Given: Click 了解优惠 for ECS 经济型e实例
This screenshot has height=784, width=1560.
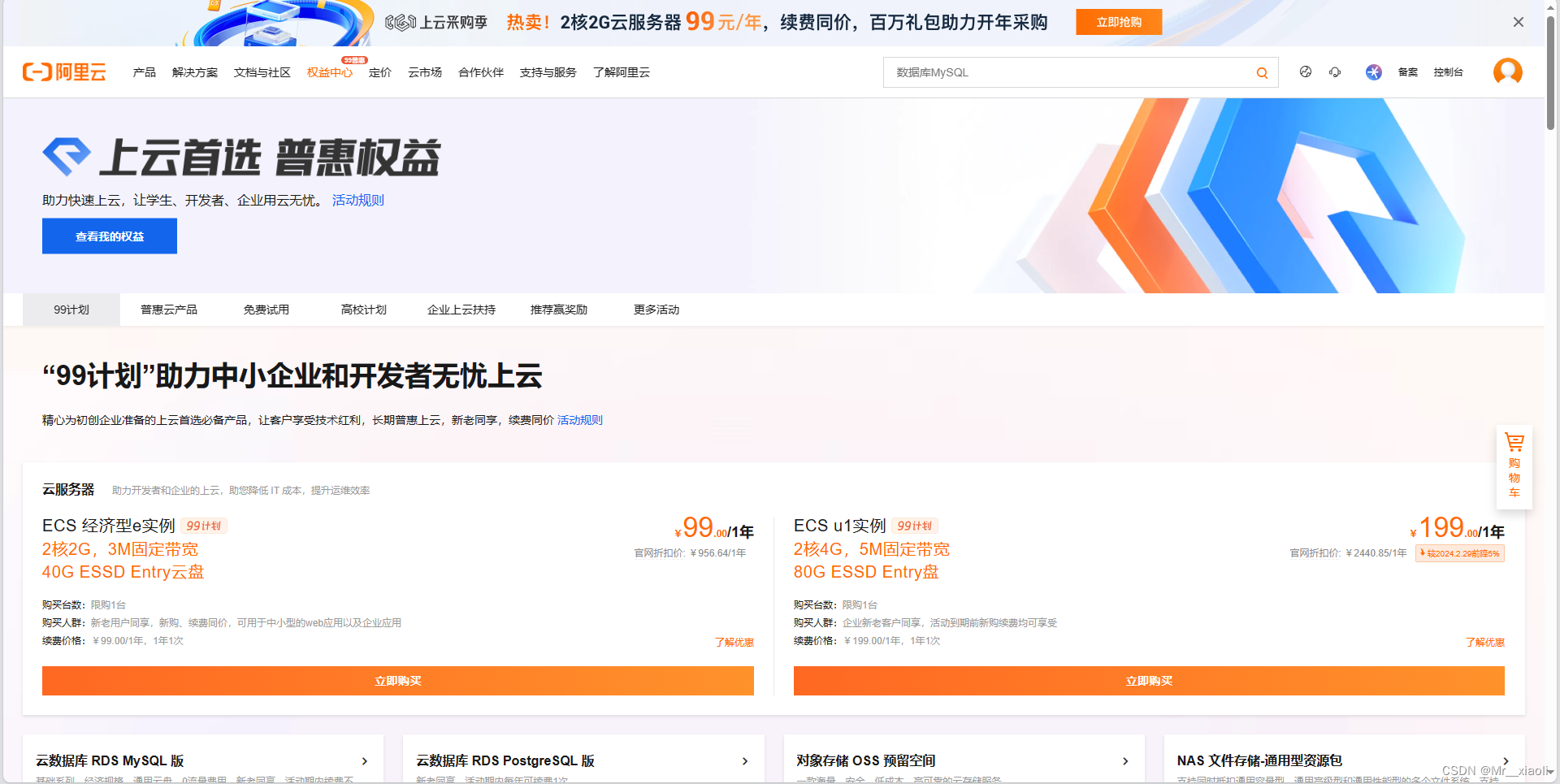Looking at the screenshot, I should pyautogui.click(x=734, y=642).
